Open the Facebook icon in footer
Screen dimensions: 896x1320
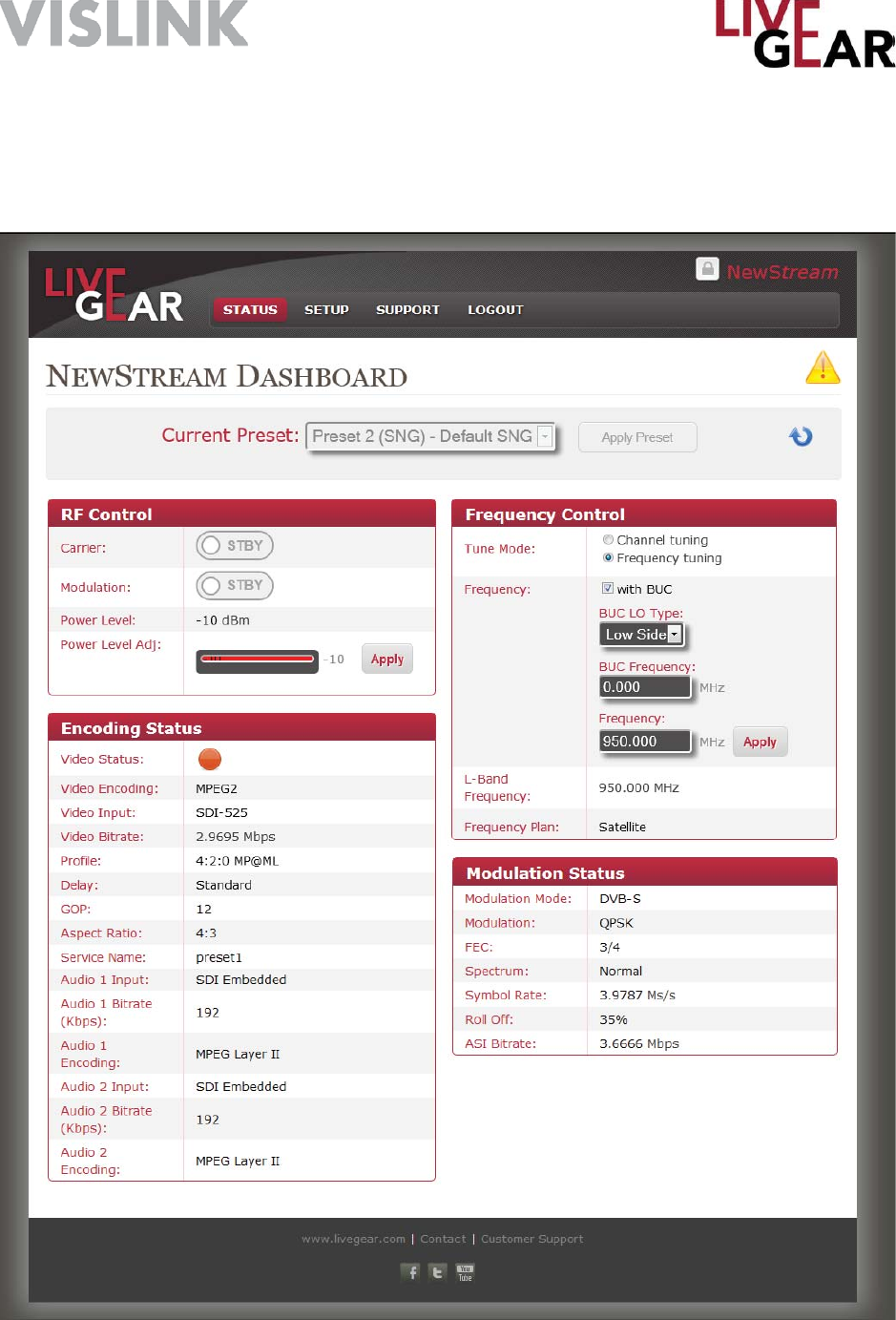(410, 1271)
